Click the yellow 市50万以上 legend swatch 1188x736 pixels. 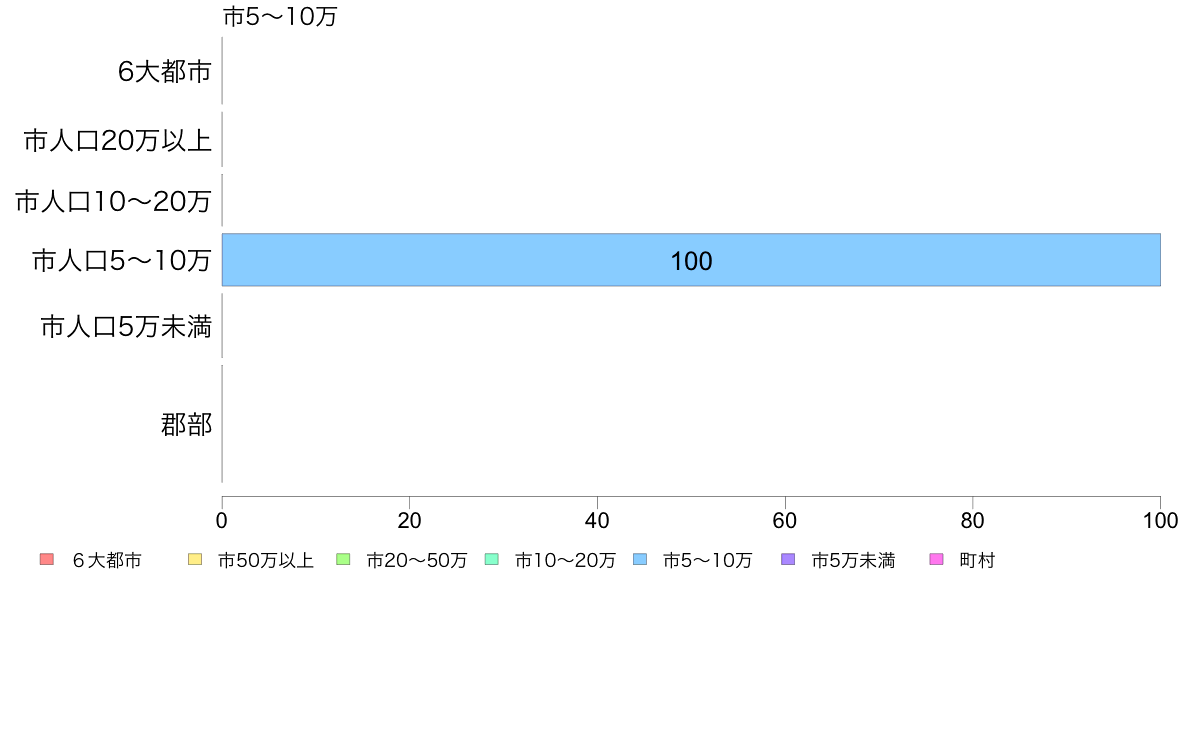click(x=195, y=559)
